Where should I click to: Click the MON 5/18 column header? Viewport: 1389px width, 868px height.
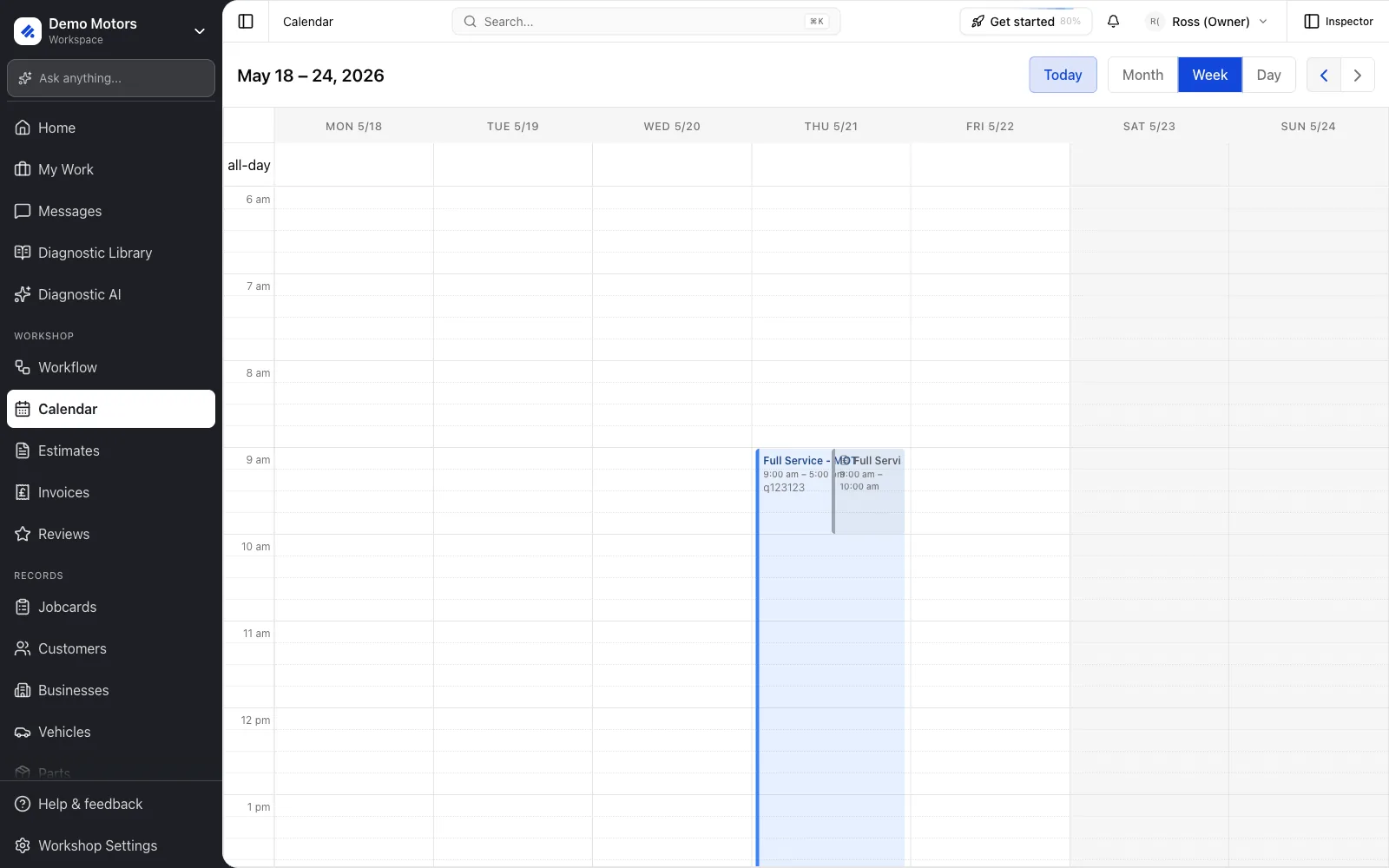[353, 127]
